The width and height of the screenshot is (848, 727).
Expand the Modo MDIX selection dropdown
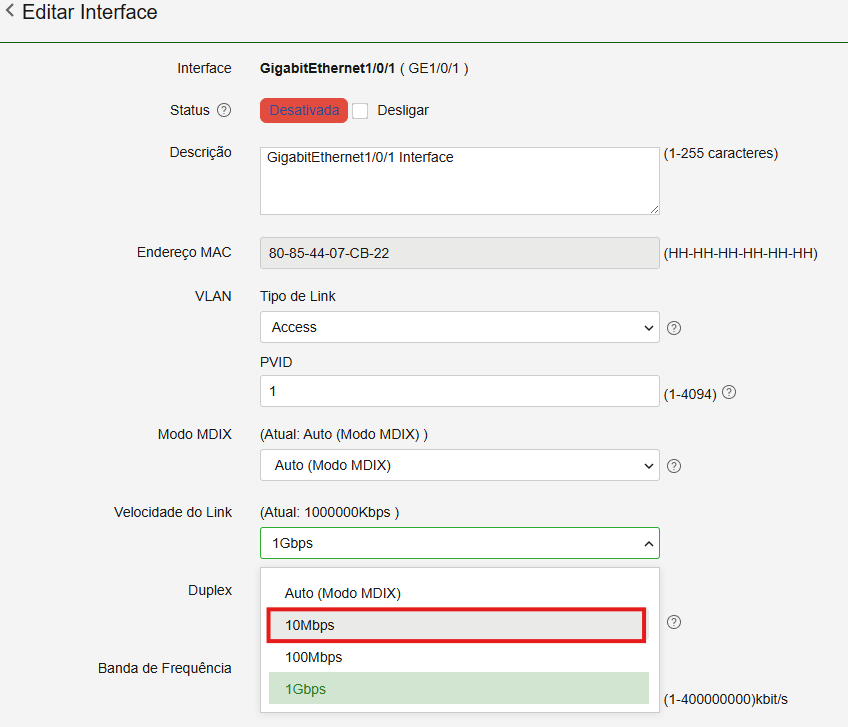[459, 466]
